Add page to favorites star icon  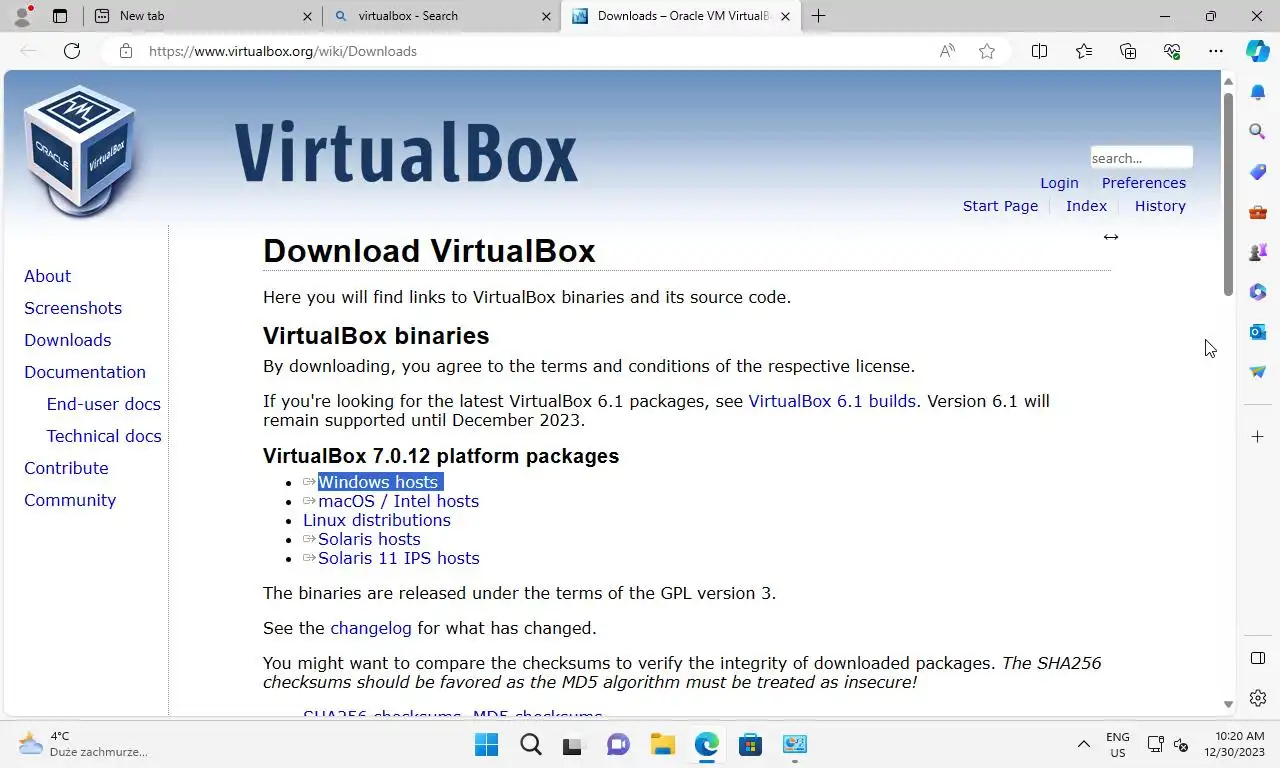tap(987, 51)
